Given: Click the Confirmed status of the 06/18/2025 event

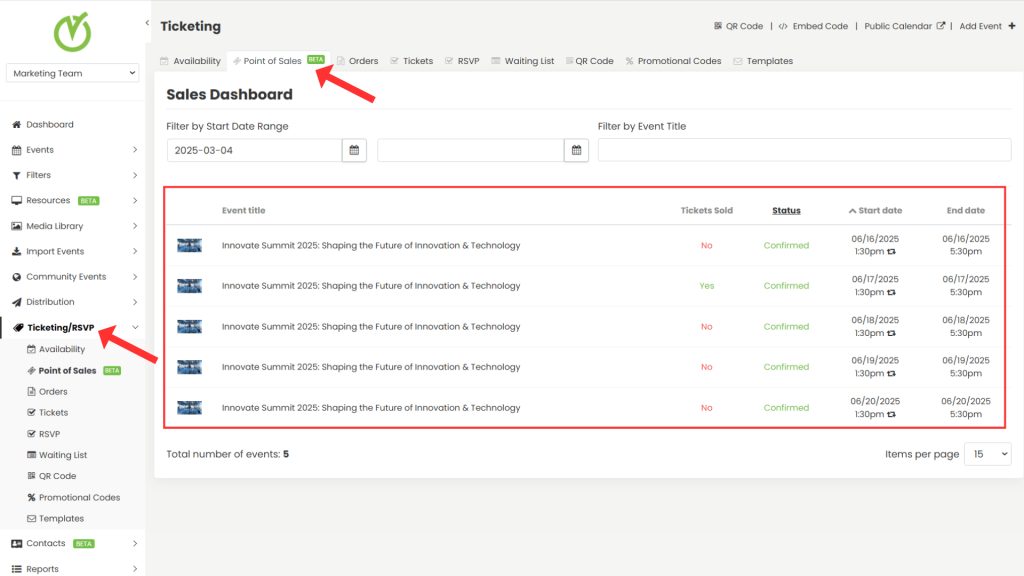Looking at the screenshot, I should click(x=786, y=326).
